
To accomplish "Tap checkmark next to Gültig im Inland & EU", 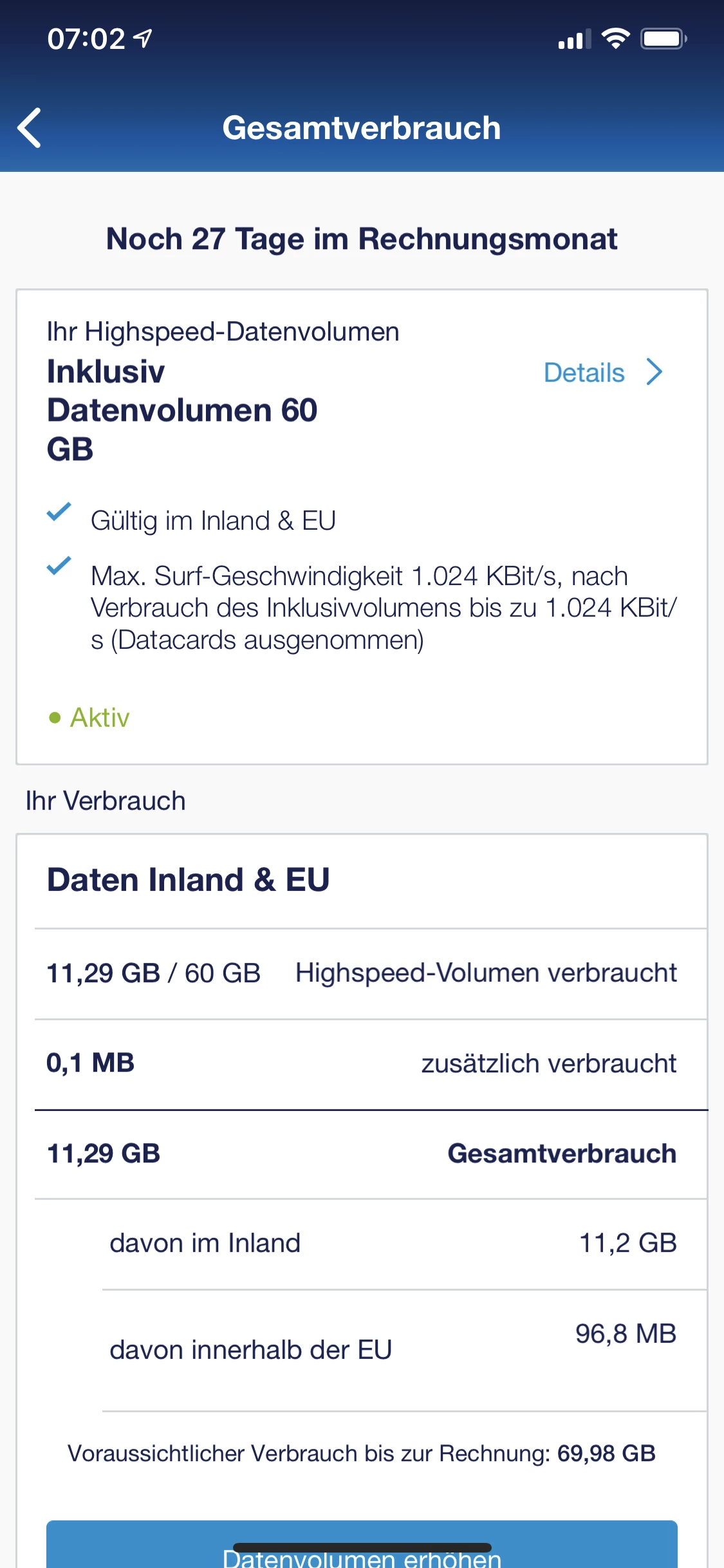I will (59, 512).
